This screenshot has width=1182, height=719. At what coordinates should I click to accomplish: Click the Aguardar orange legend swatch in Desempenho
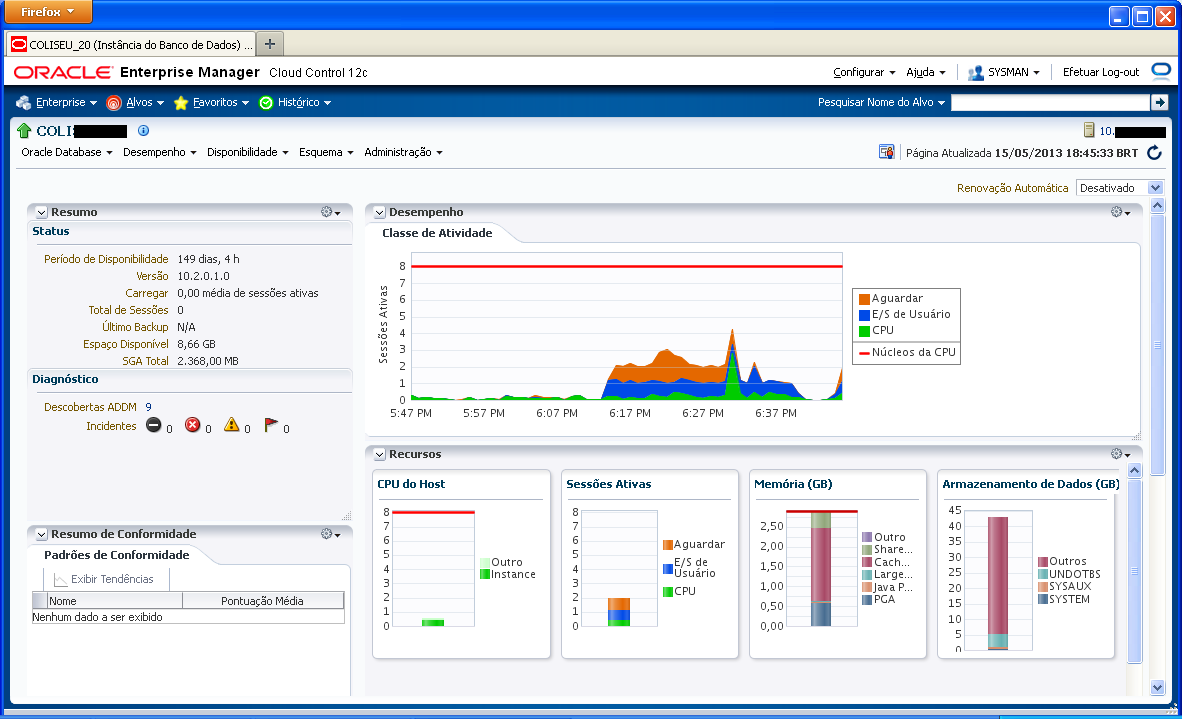click(864, 299)
